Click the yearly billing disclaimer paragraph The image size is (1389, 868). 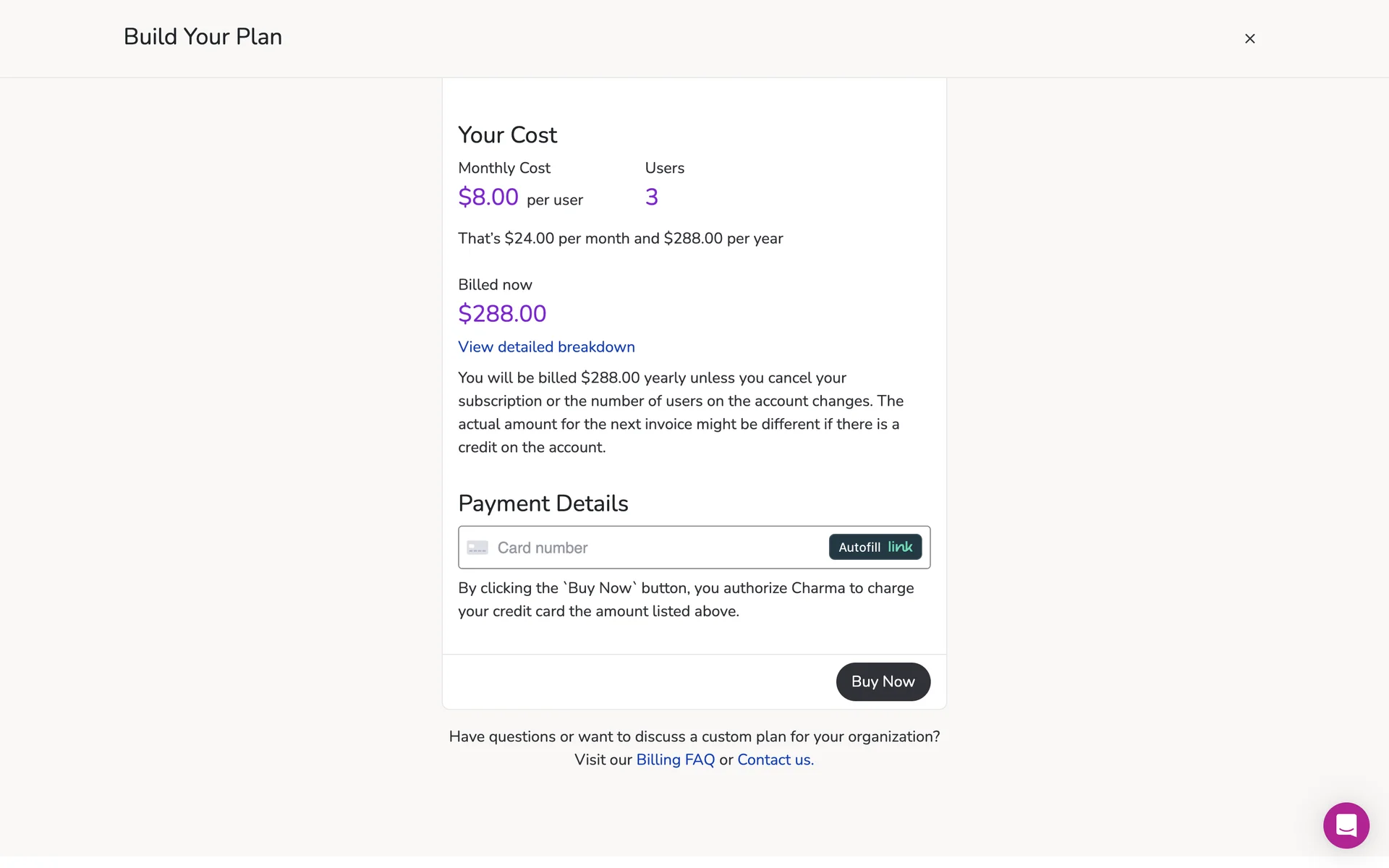(680, 412)
